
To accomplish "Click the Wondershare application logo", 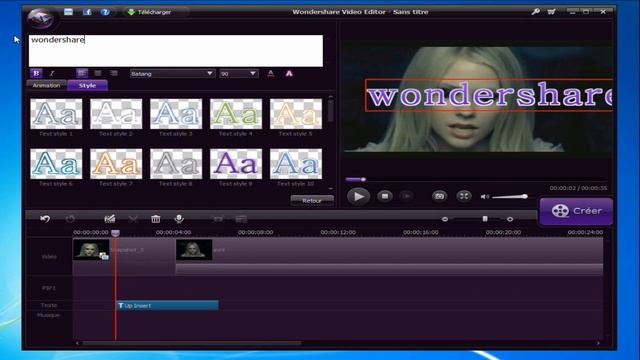I will [x=40, y=18].
